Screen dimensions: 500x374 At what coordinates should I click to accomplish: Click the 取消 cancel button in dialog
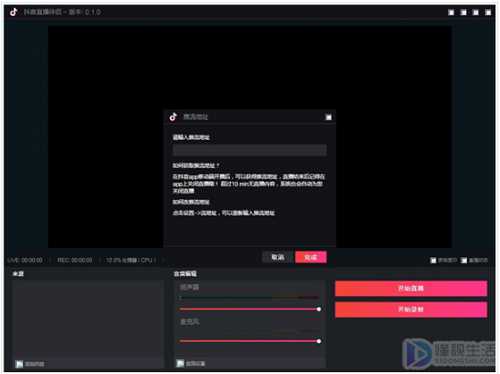278,257
